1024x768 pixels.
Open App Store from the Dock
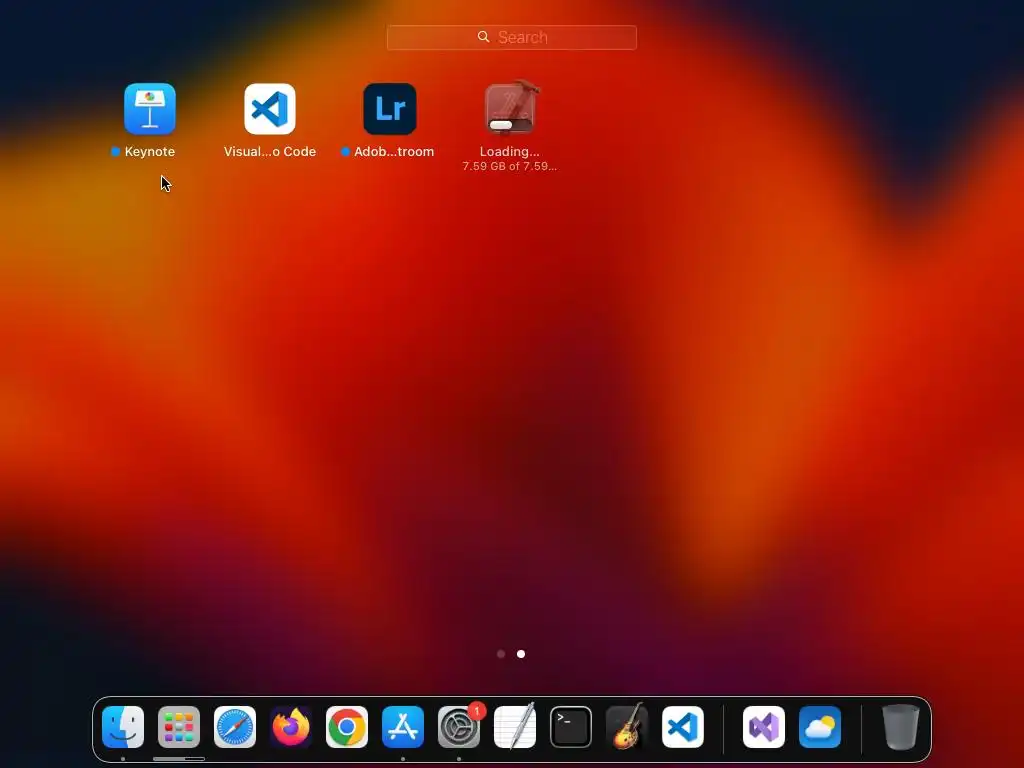403,727
